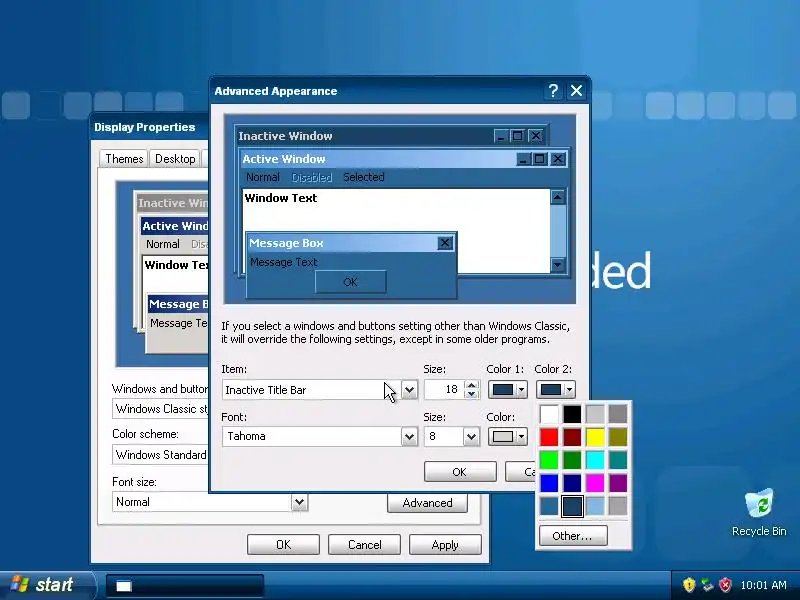Open the Item dropdown showing Inactive Title Bar

(x=409, y=390)
